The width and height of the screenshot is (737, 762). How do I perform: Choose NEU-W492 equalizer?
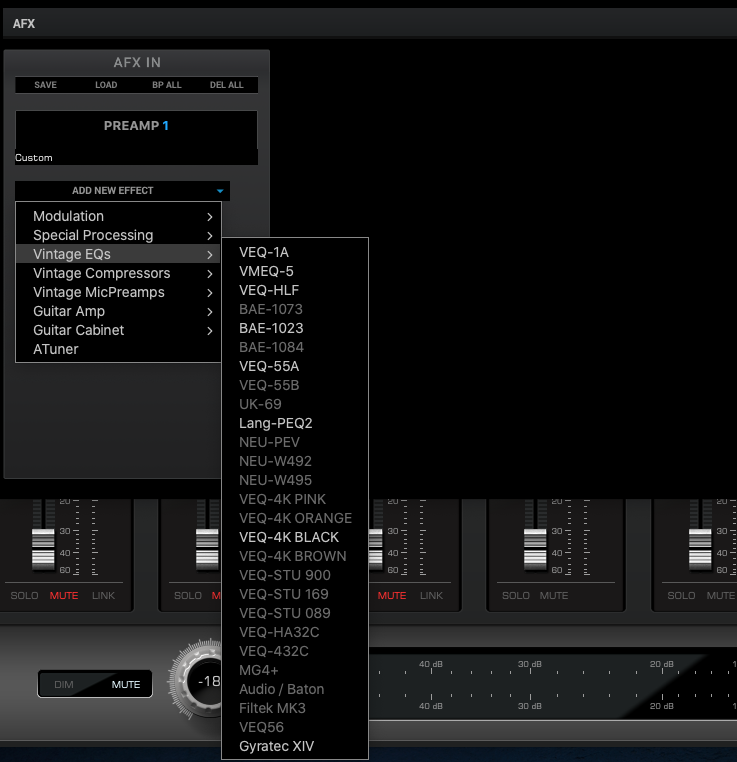(295, 461)
